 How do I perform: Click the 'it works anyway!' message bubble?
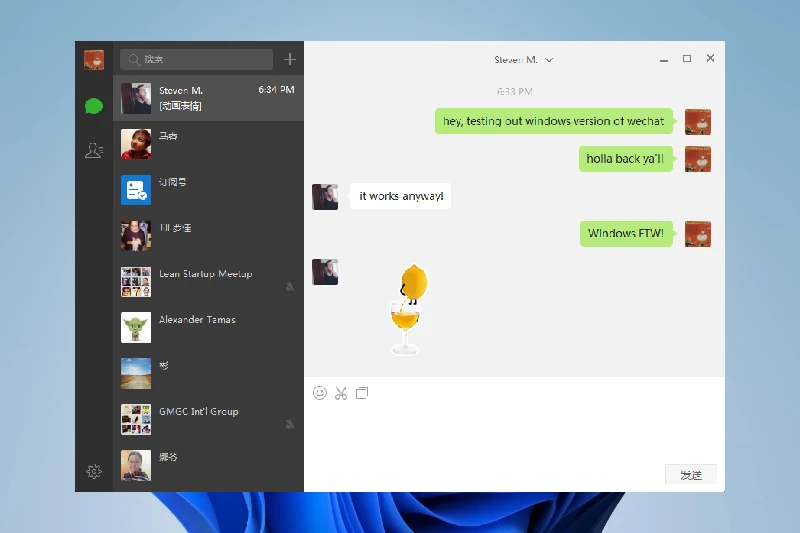coord(400,196)
